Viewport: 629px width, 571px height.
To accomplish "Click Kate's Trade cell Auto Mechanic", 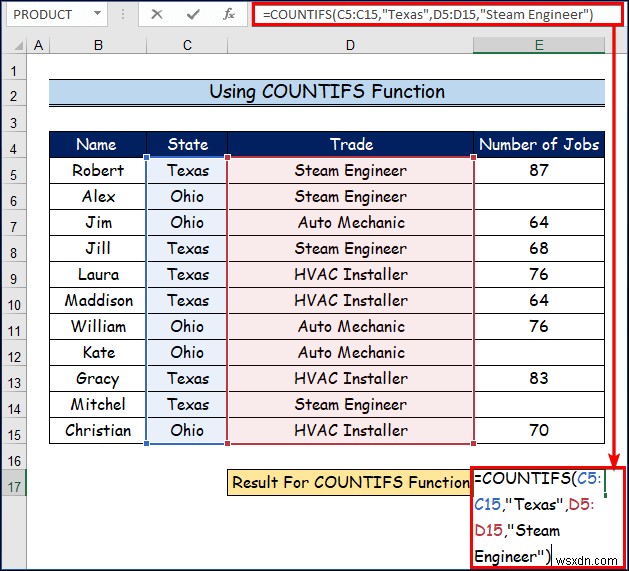I will click(351, 352).
